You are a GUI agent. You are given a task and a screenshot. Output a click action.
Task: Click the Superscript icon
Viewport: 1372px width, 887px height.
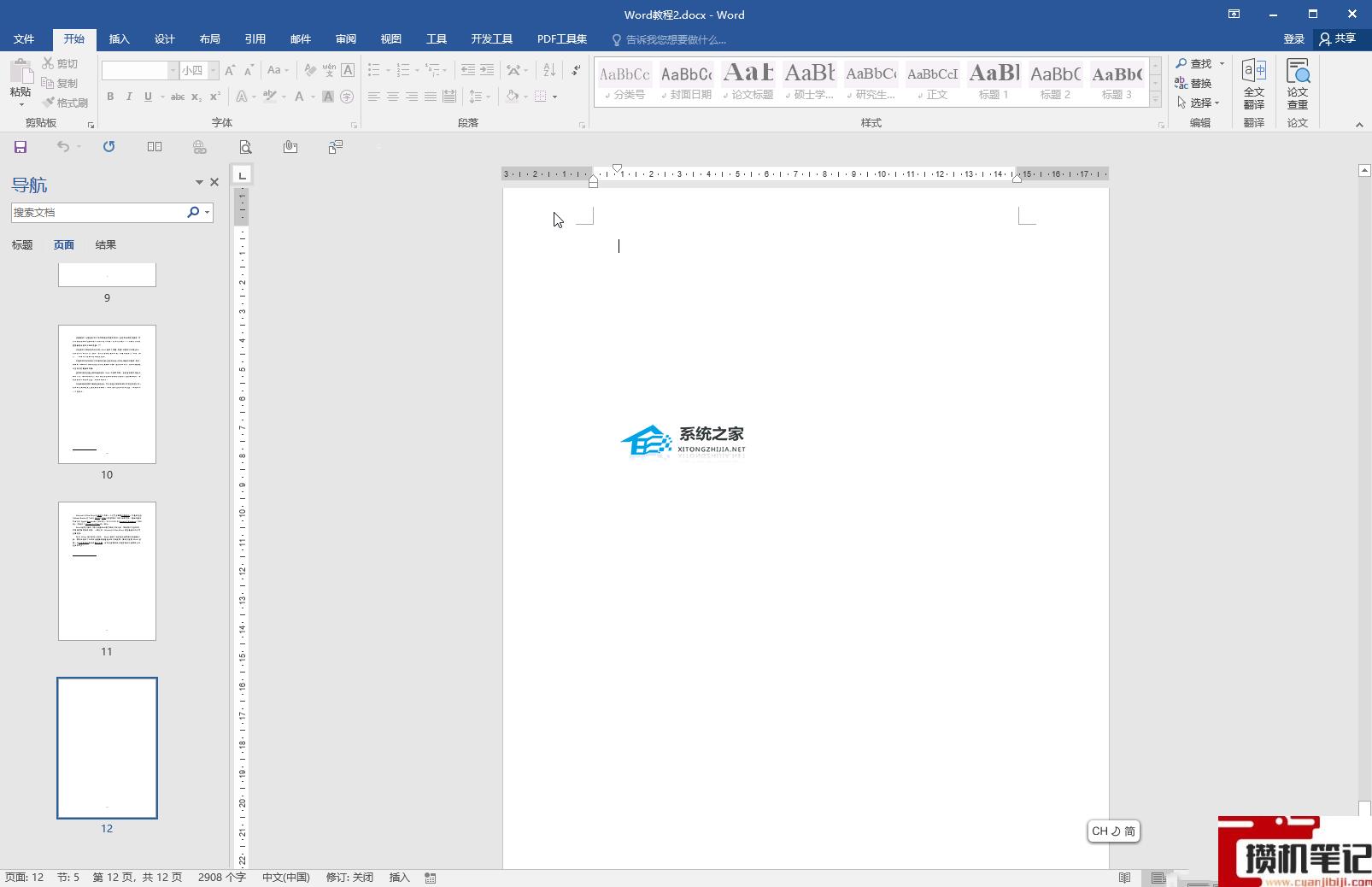tap(214, 97)
